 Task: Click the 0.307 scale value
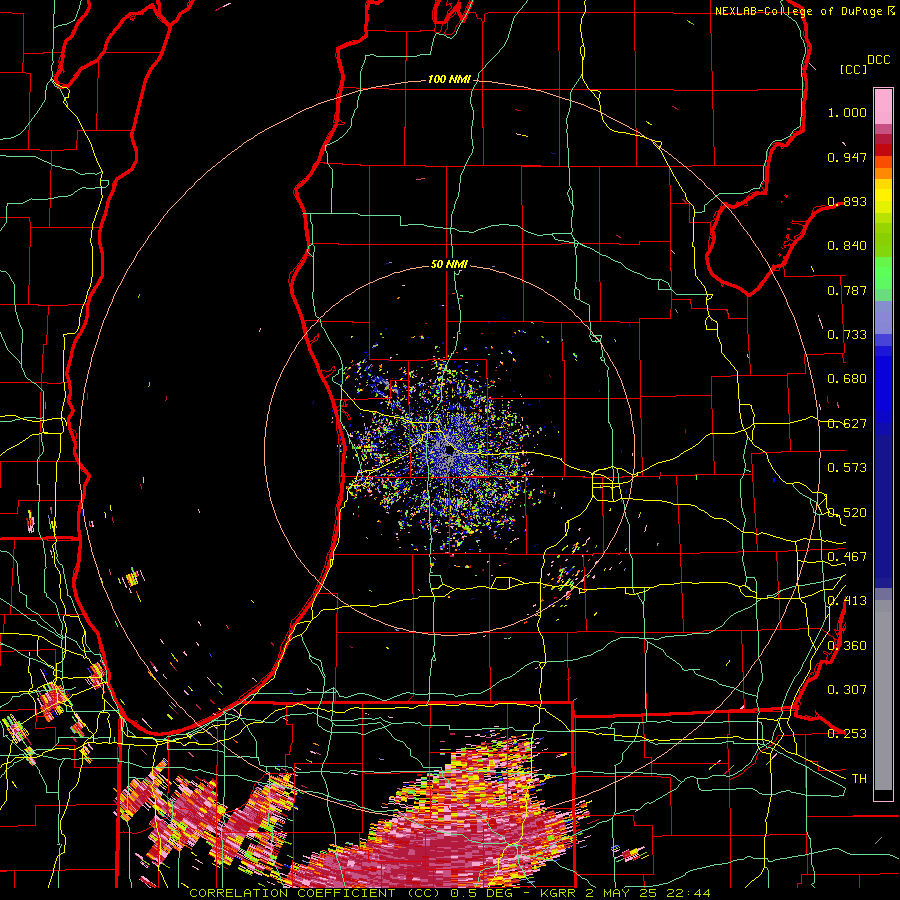point(847,690)
